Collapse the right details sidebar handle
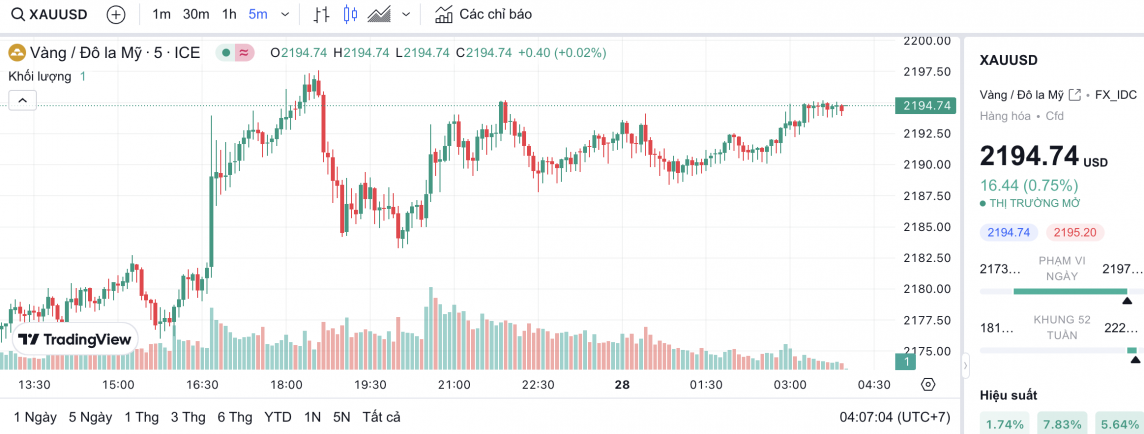This screenshot has width=1144, height=434. (966, 365)
